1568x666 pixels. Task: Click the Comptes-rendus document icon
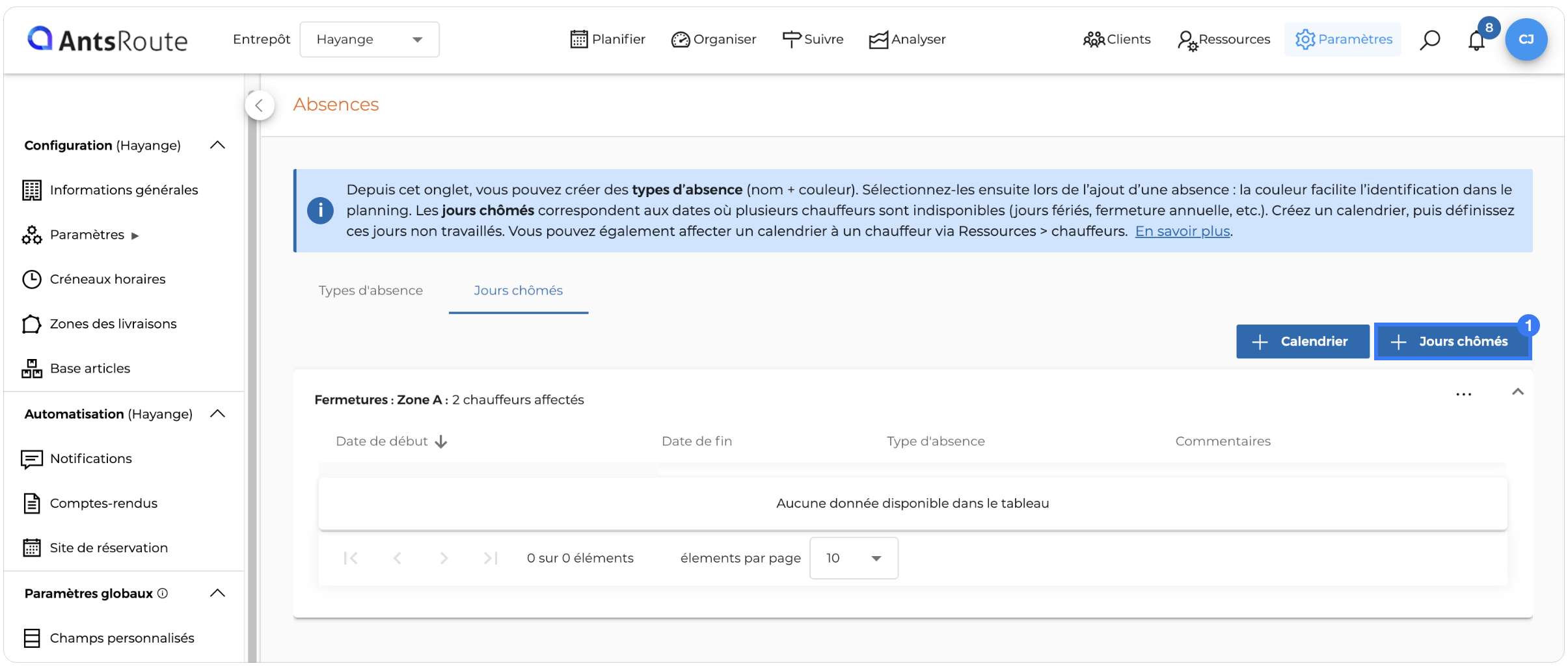click(x=31, y=503)
